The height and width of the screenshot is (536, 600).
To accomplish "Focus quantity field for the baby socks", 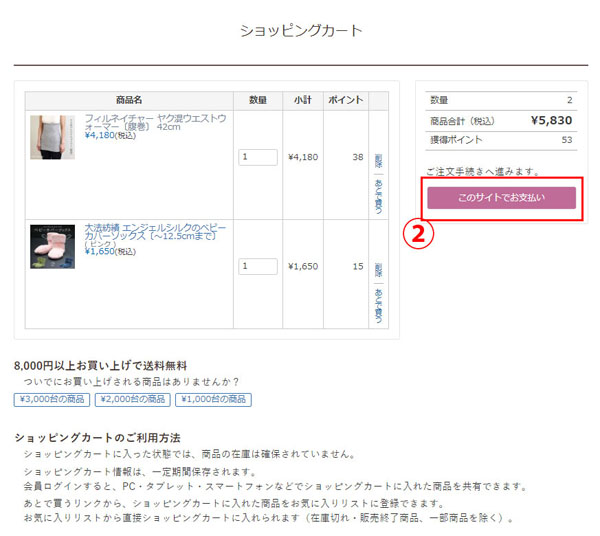I will pos(258,267).
